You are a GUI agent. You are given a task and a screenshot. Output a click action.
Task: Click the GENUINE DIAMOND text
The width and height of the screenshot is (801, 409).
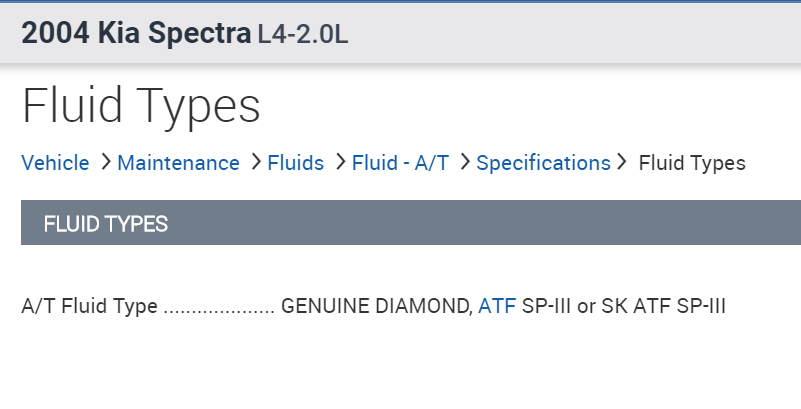pyautogui.click(x=376, y=306)
